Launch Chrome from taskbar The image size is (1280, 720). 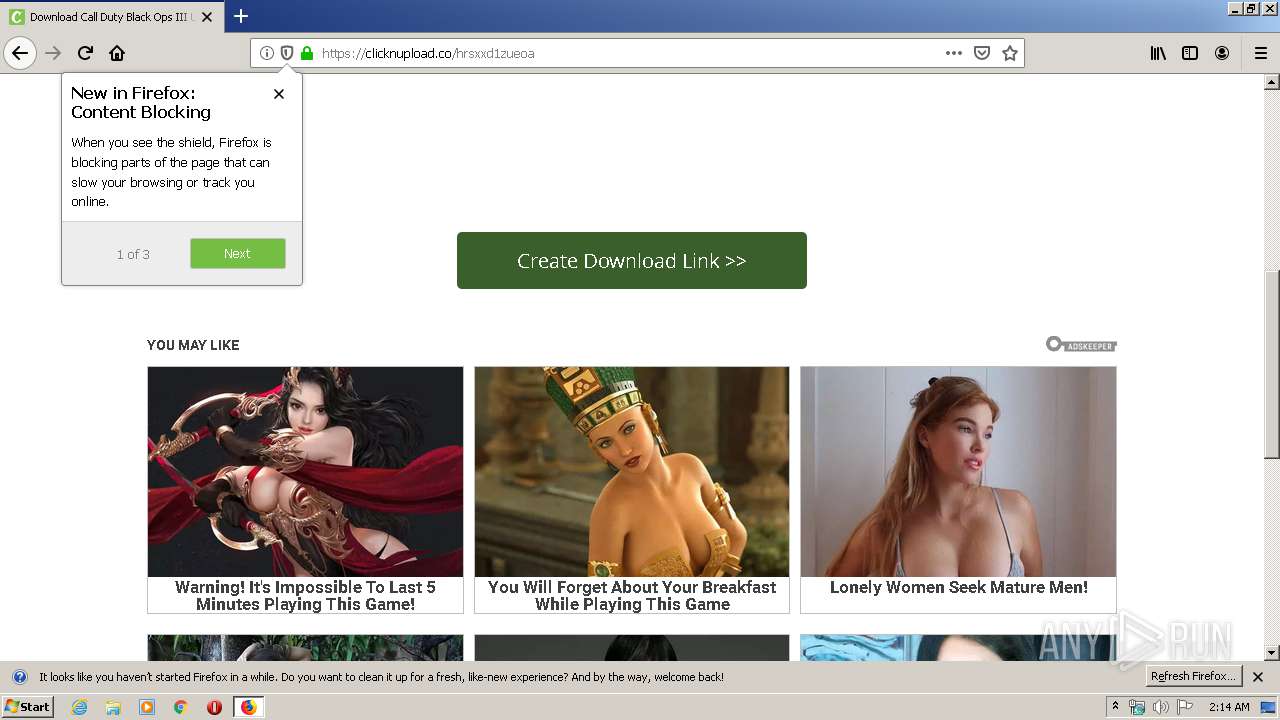pyautogui.click(x=181, y=707)
